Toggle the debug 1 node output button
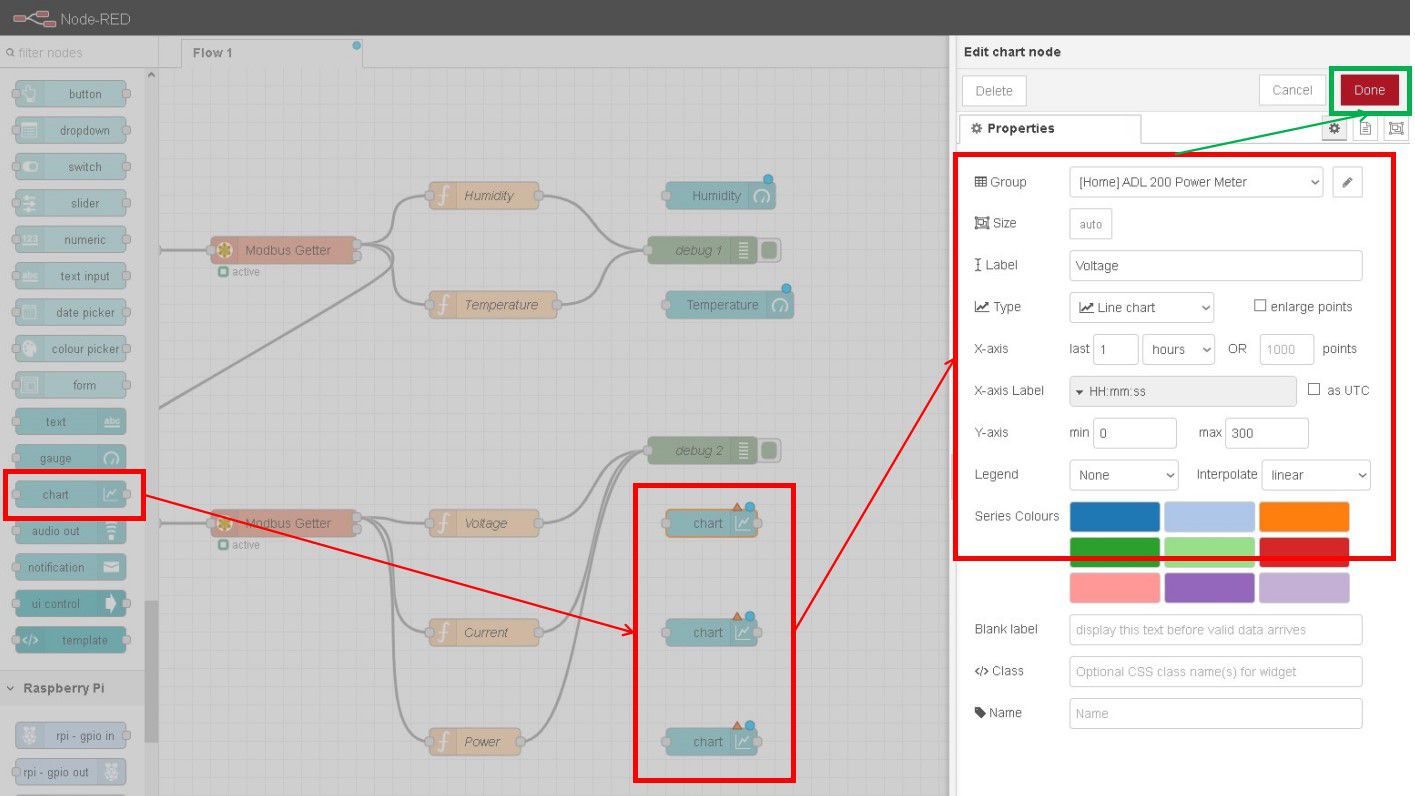Image resolution: width=1415 pixels, height=796 pixels. point(769,250)
